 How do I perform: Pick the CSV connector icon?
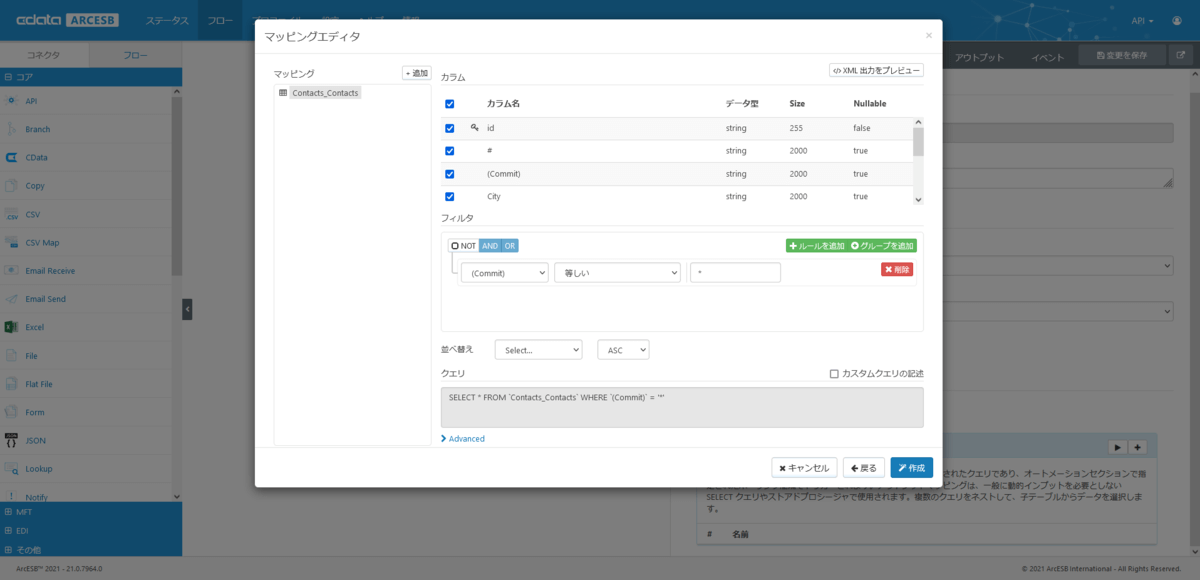point(12,214)
